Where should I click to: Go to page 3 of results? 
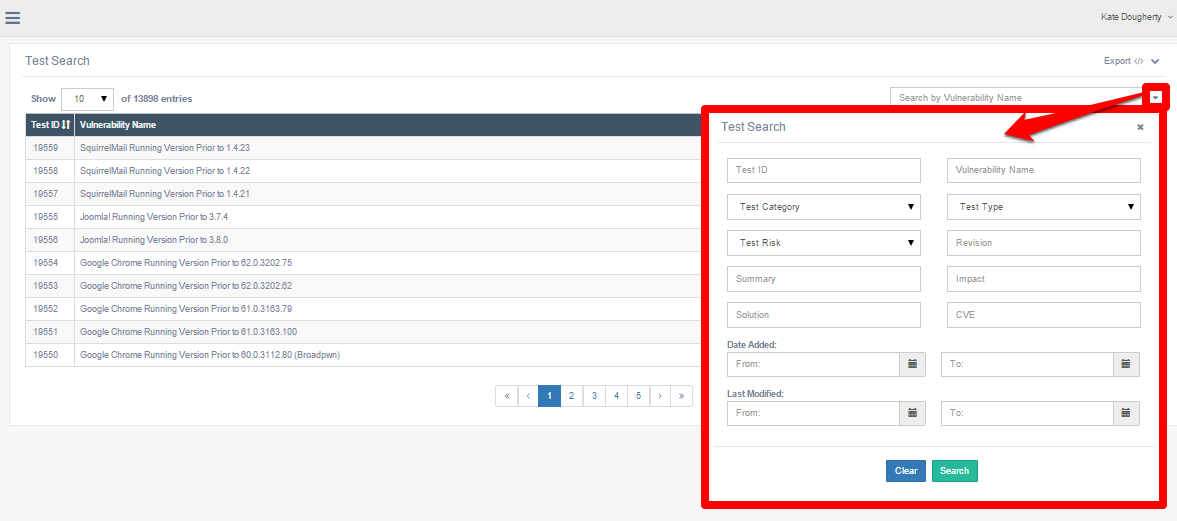[594, 396]
